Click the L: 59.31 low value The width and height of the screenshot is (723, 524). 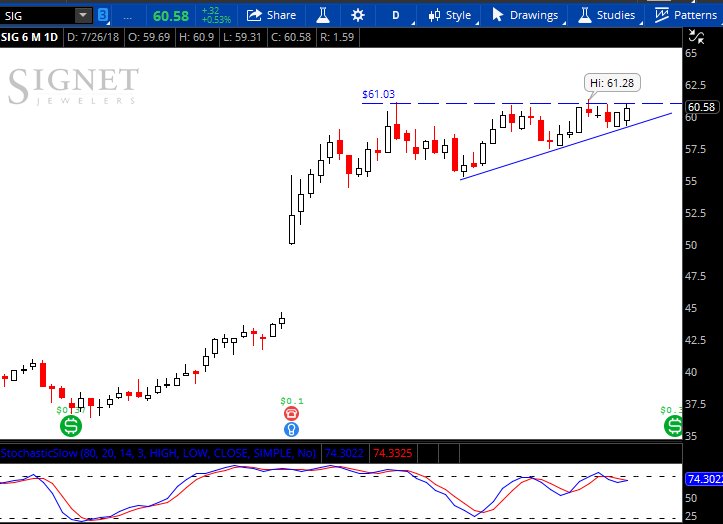coord(242,37)
